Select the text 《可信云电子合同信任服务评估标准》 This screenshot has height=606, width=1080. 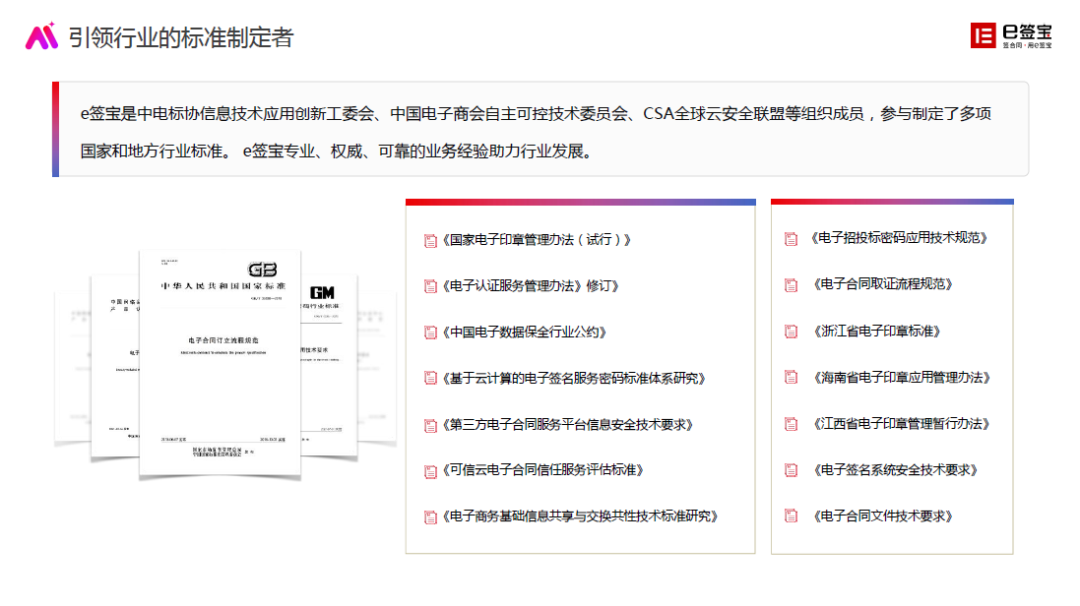point(543,470)
